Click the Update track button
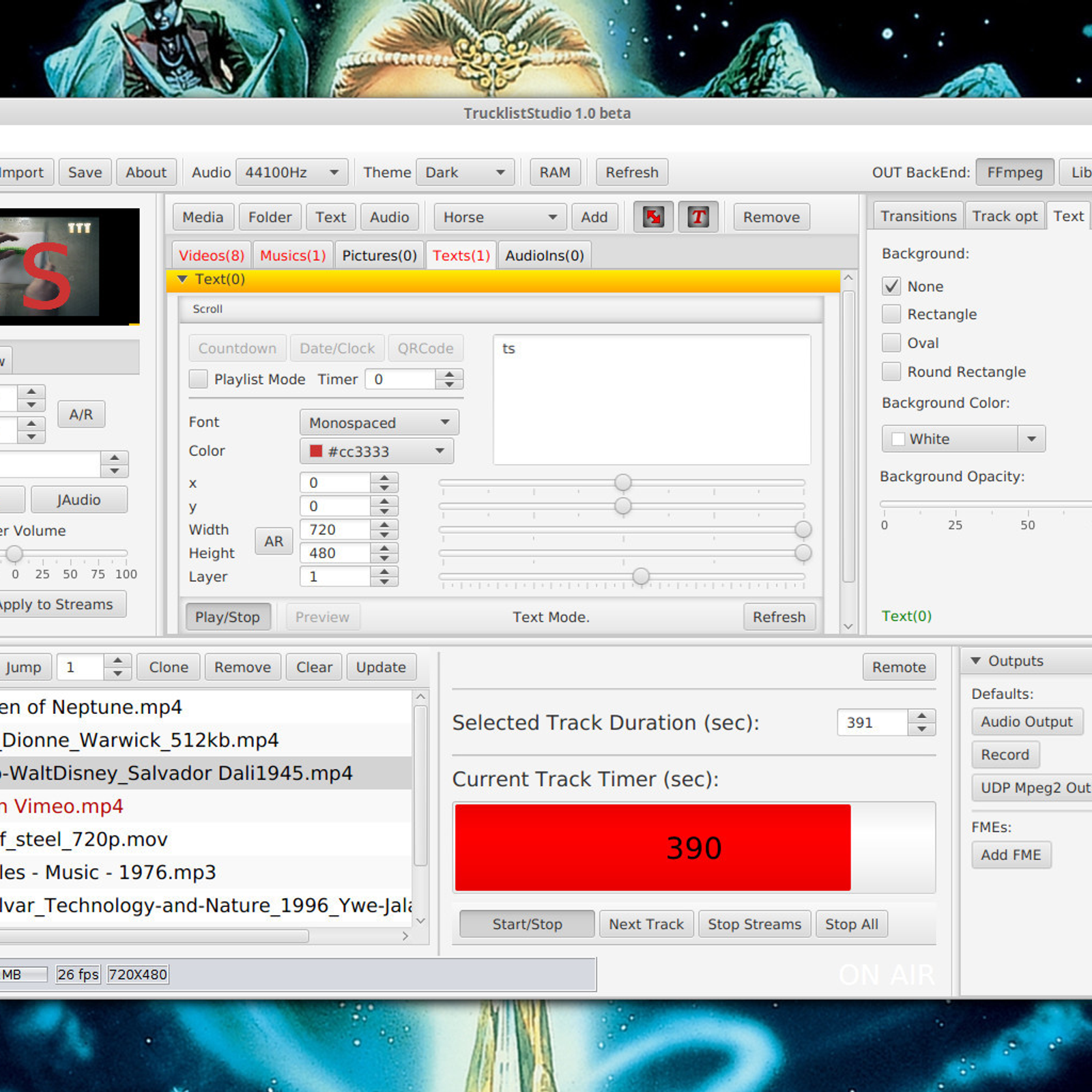Image resolution: width=1092 pixels, height=1092 pixels. (381, 667)
